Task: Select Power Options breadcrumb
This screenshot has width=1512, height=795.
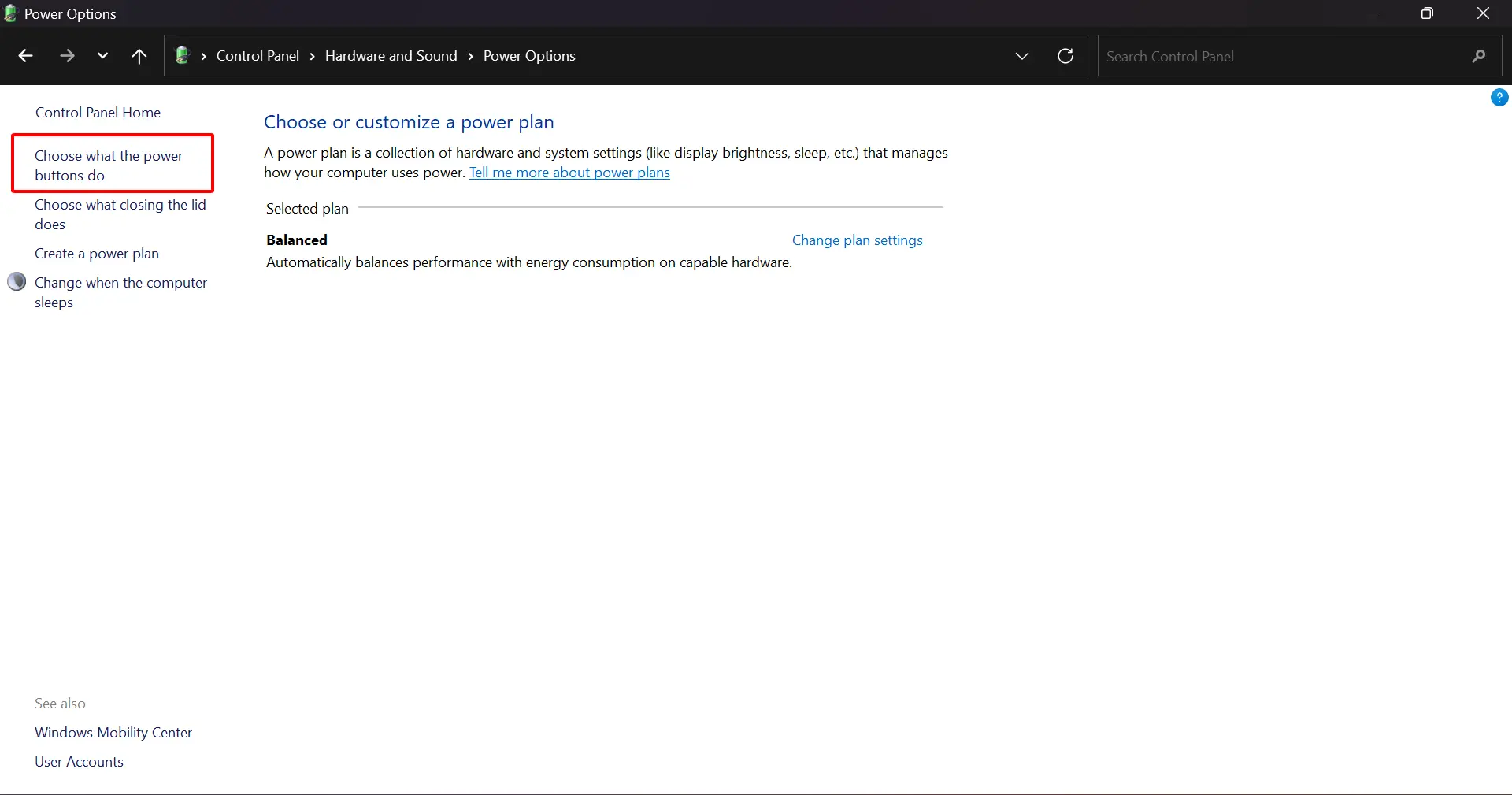Action: click(x=529, y=56)
